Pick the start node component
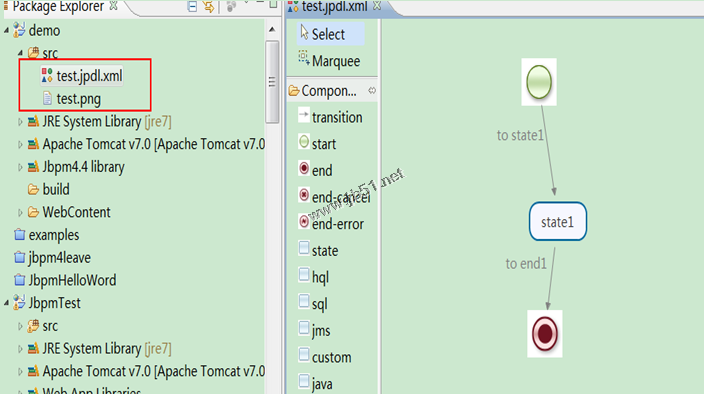This screenshot has height=394, width=704. click(x=317, y=144)
